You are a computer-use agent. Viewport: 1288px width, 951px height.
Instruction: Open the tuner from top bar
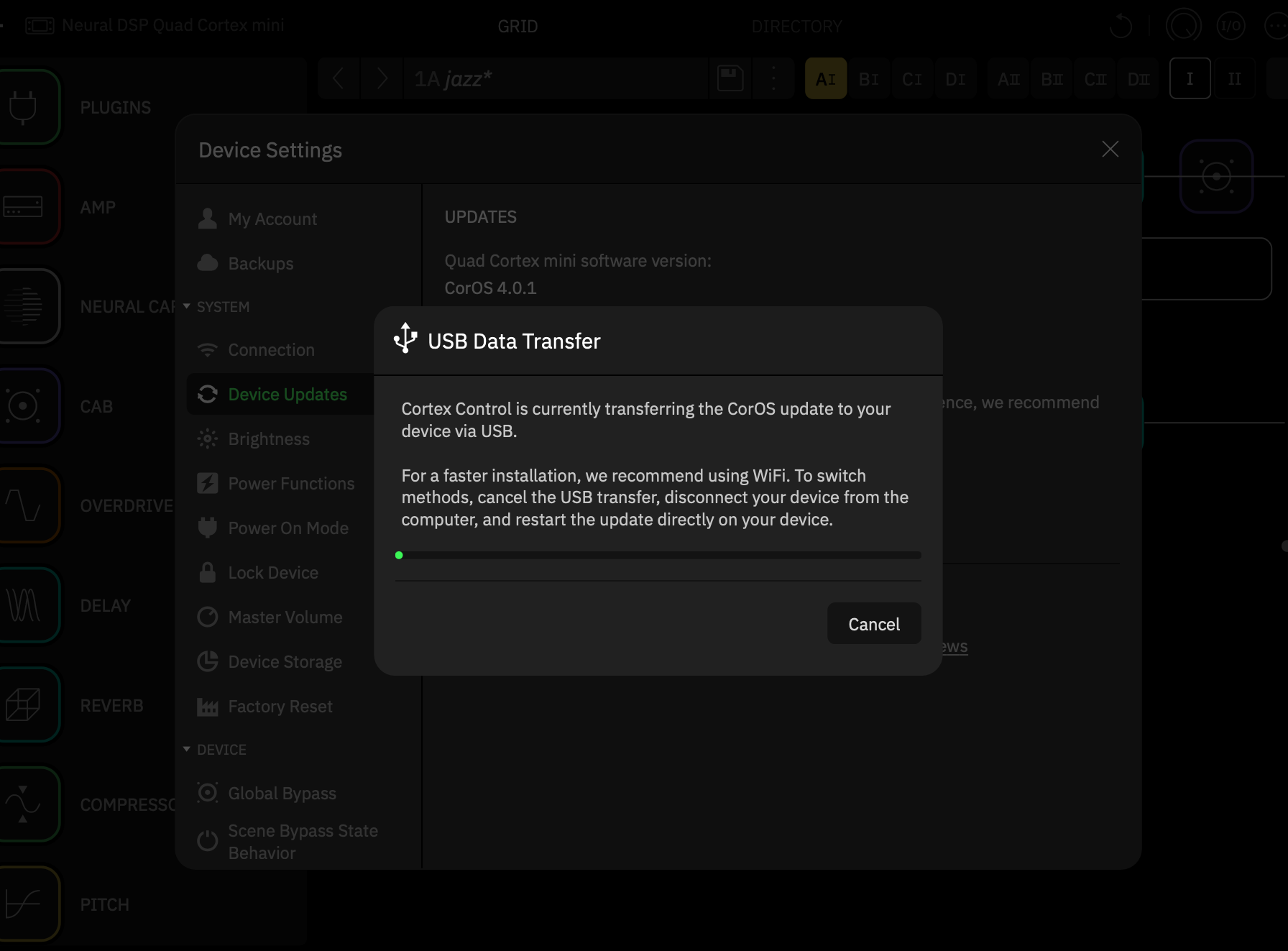(x=1183, y=27)
